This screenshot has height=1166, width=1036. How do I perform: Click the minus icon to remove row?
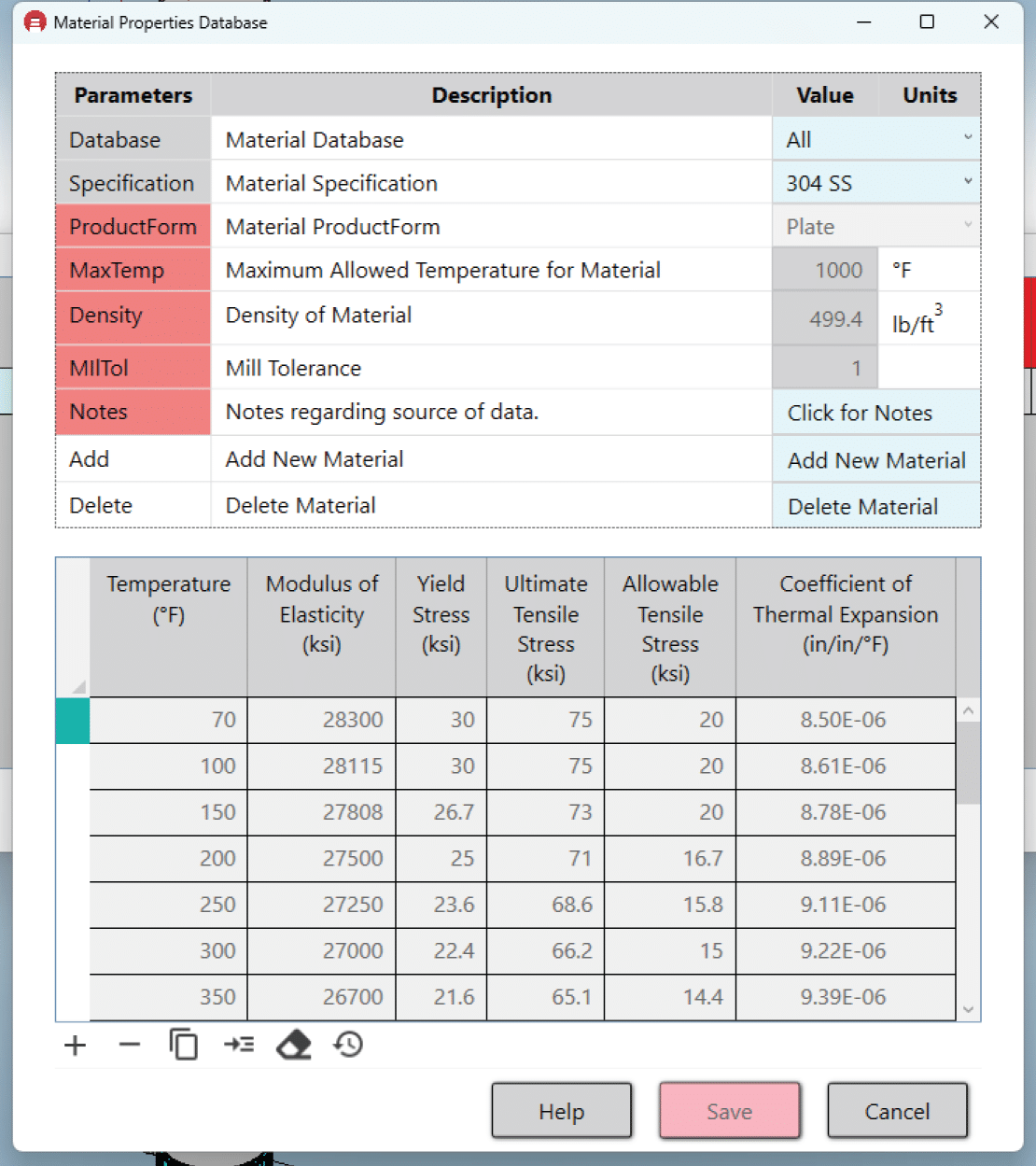130,1045
